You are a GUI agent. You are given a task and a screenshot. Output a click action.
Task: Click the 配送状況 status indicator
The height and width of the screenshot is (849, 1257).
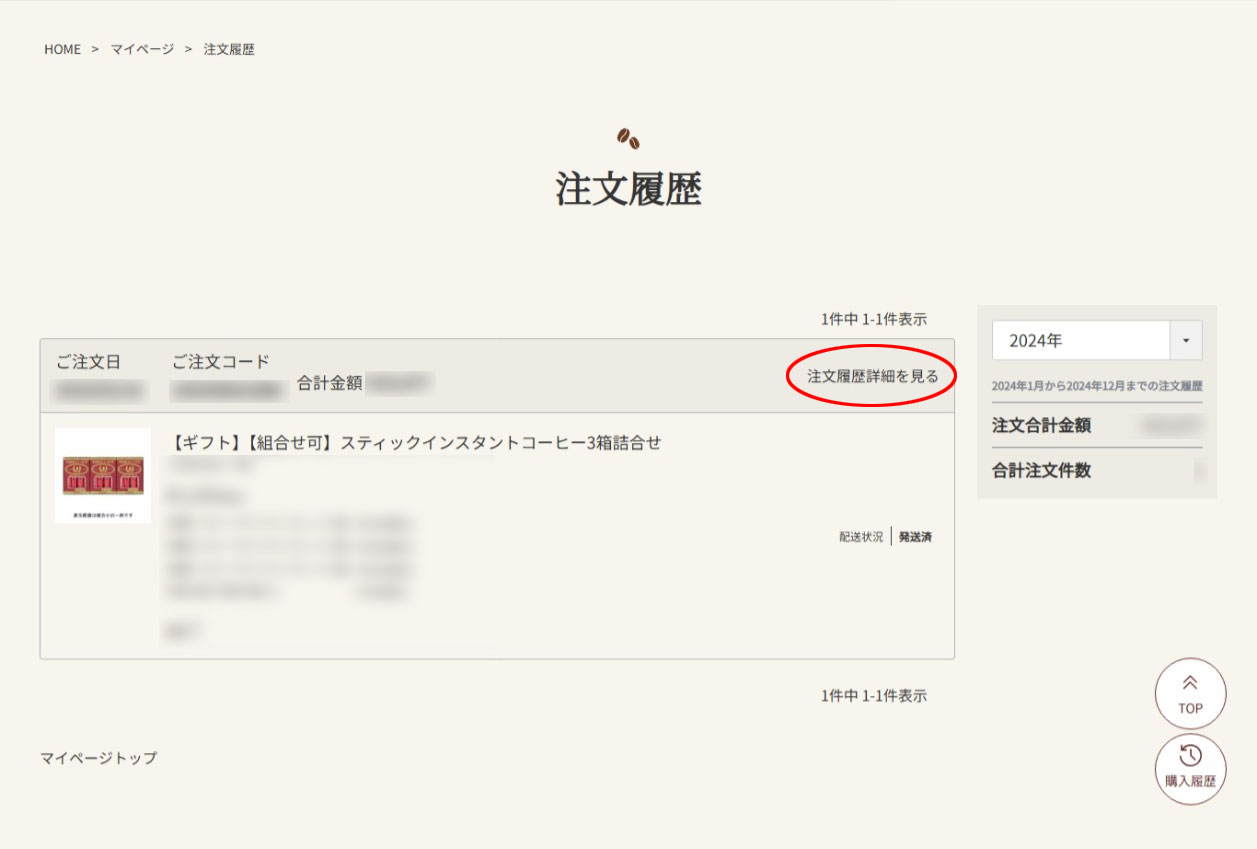pyautogui.click(x=861, y=536)
